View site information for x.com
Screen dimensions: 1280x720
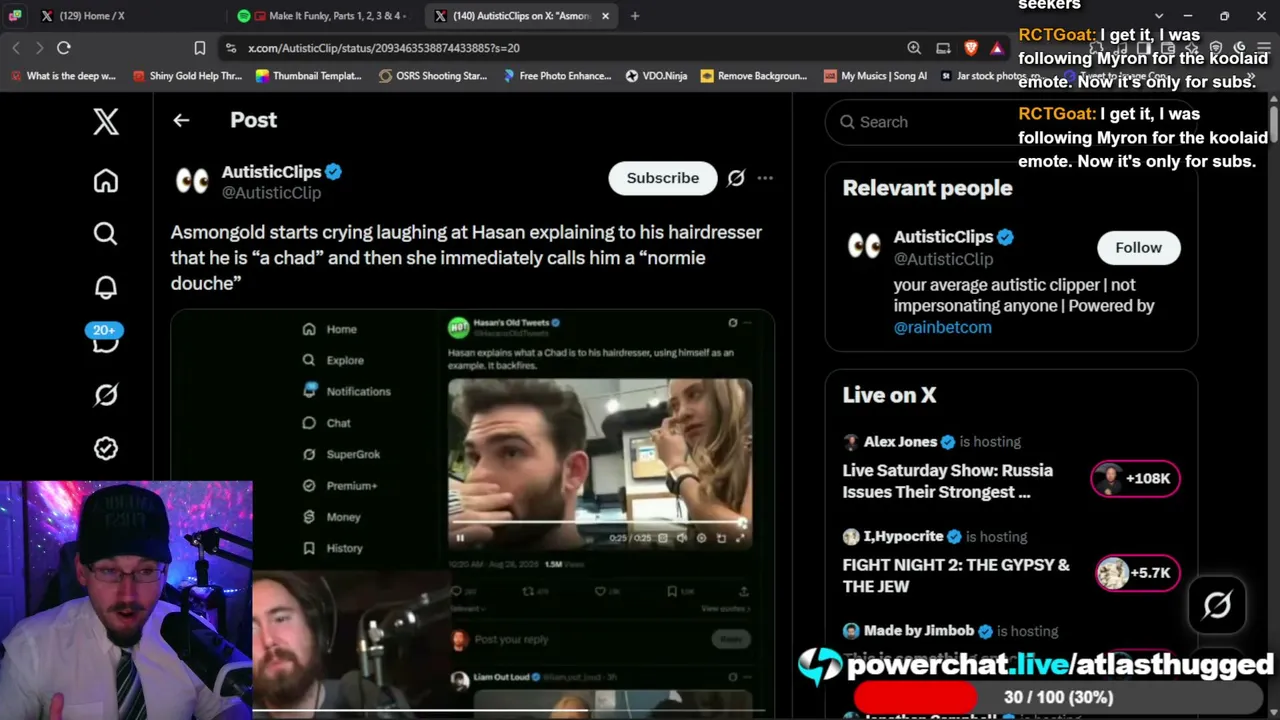(232, 48)
